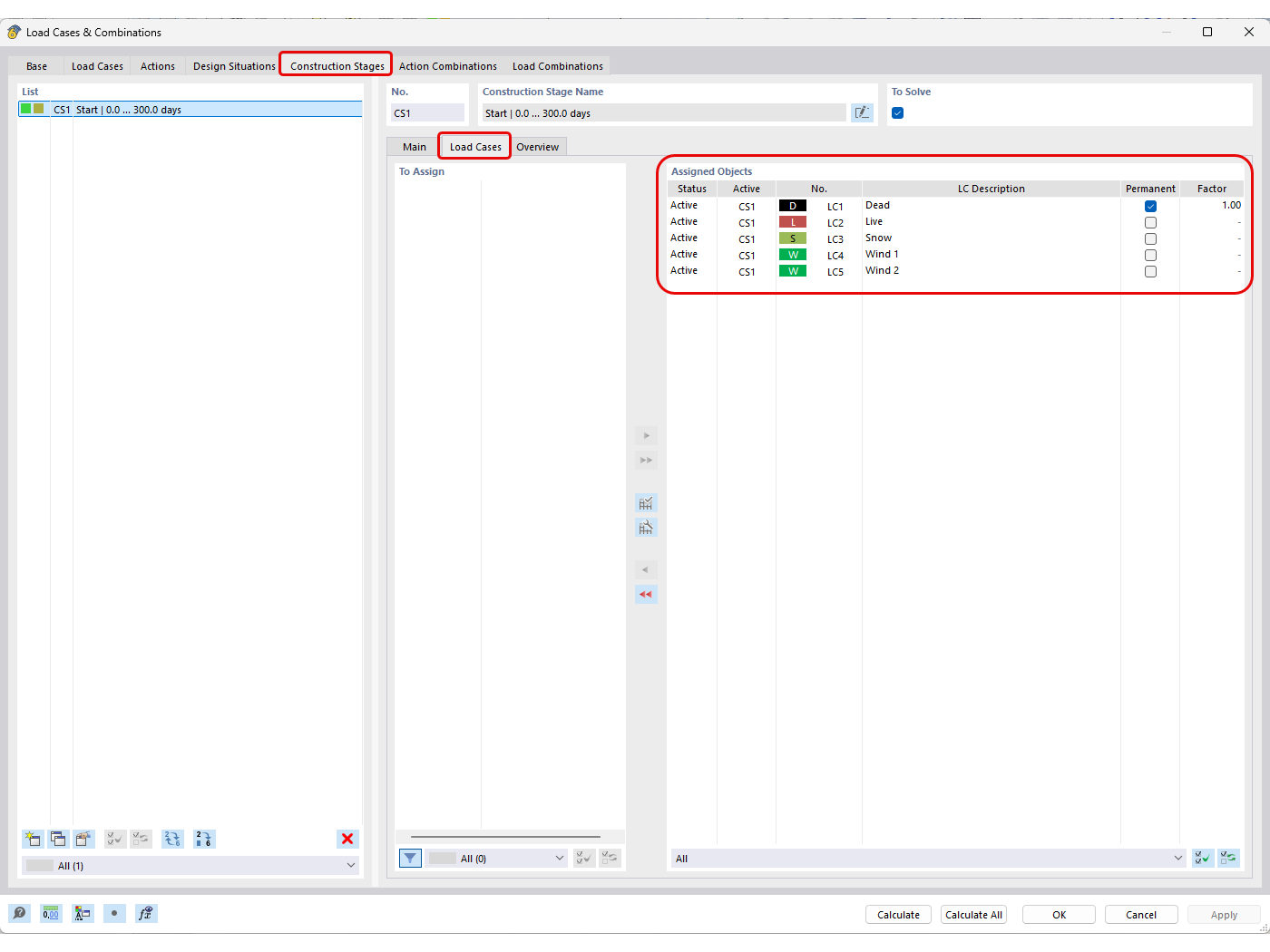
Task: Select the Load Cases sub-tab
Action: (475, 147)
